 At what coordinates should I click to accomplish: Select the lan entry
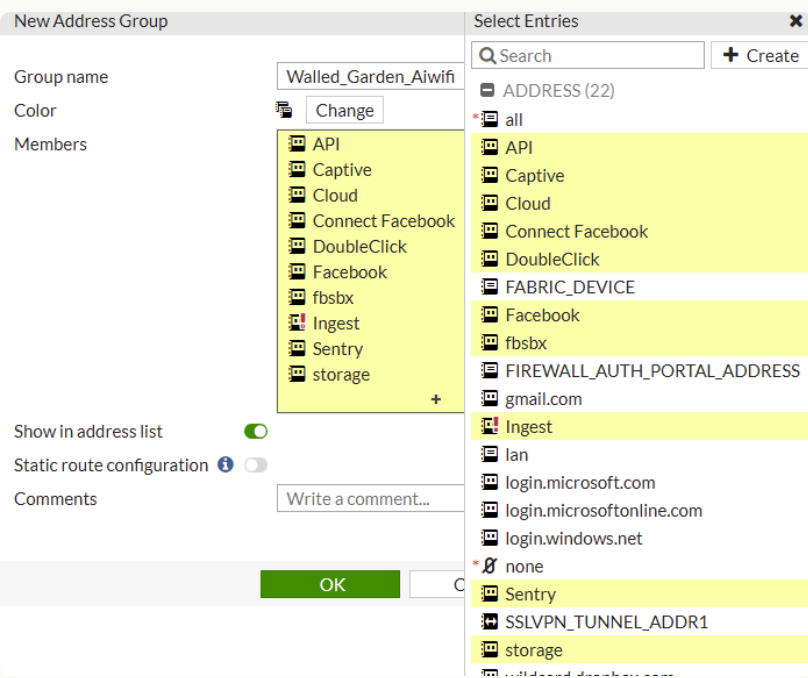coord(639,454)
